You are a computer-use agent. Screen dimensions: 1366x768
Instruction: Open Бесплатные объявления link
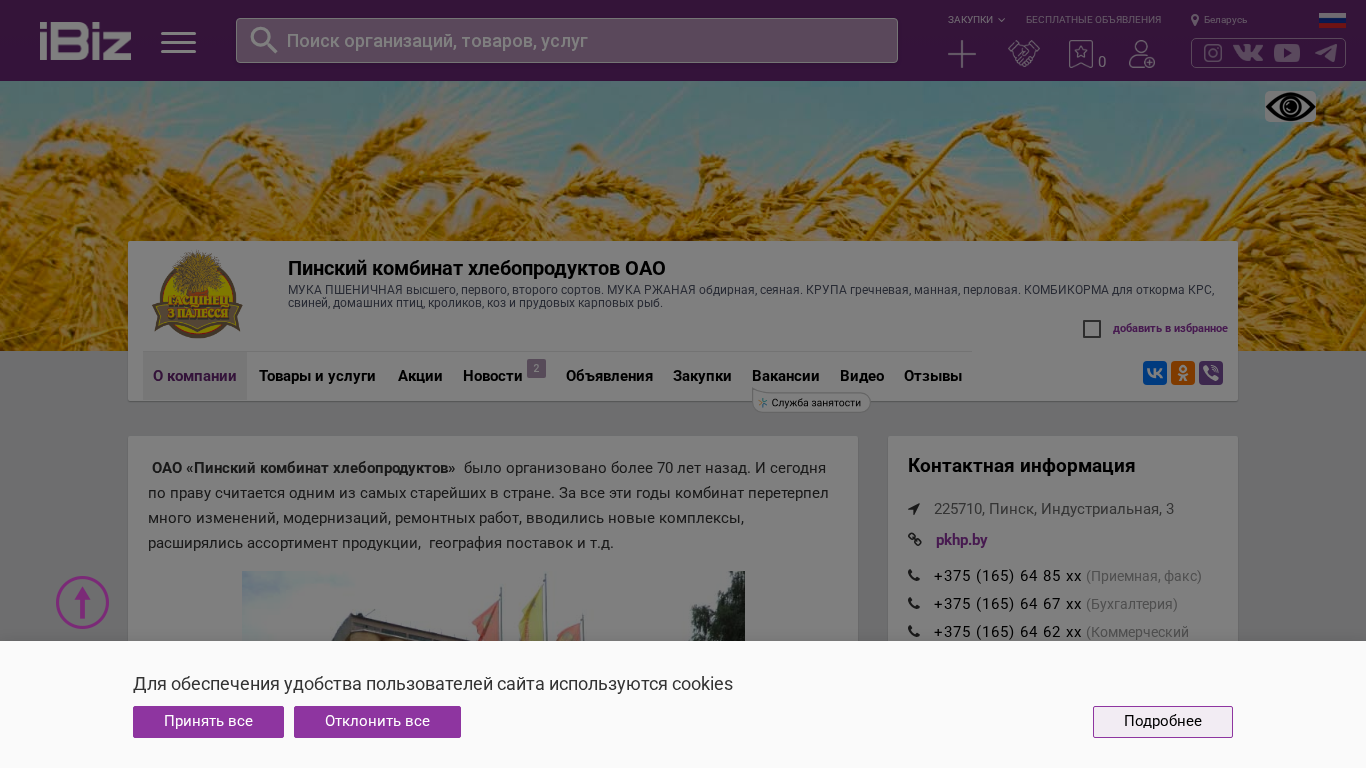point(1093,20)
